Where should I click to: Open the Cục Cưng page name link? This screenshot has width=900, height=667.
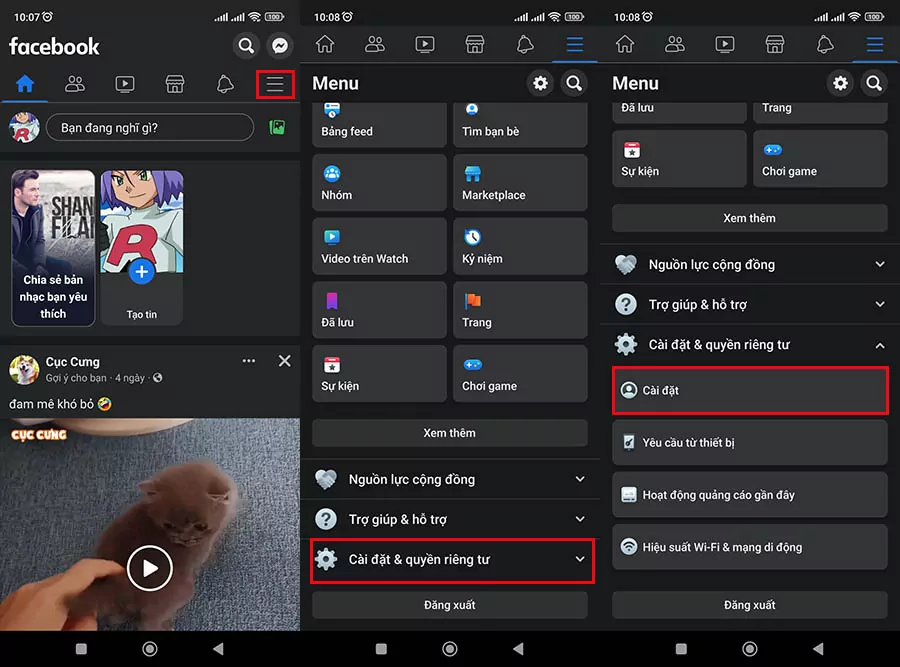(x=72, y=362)
